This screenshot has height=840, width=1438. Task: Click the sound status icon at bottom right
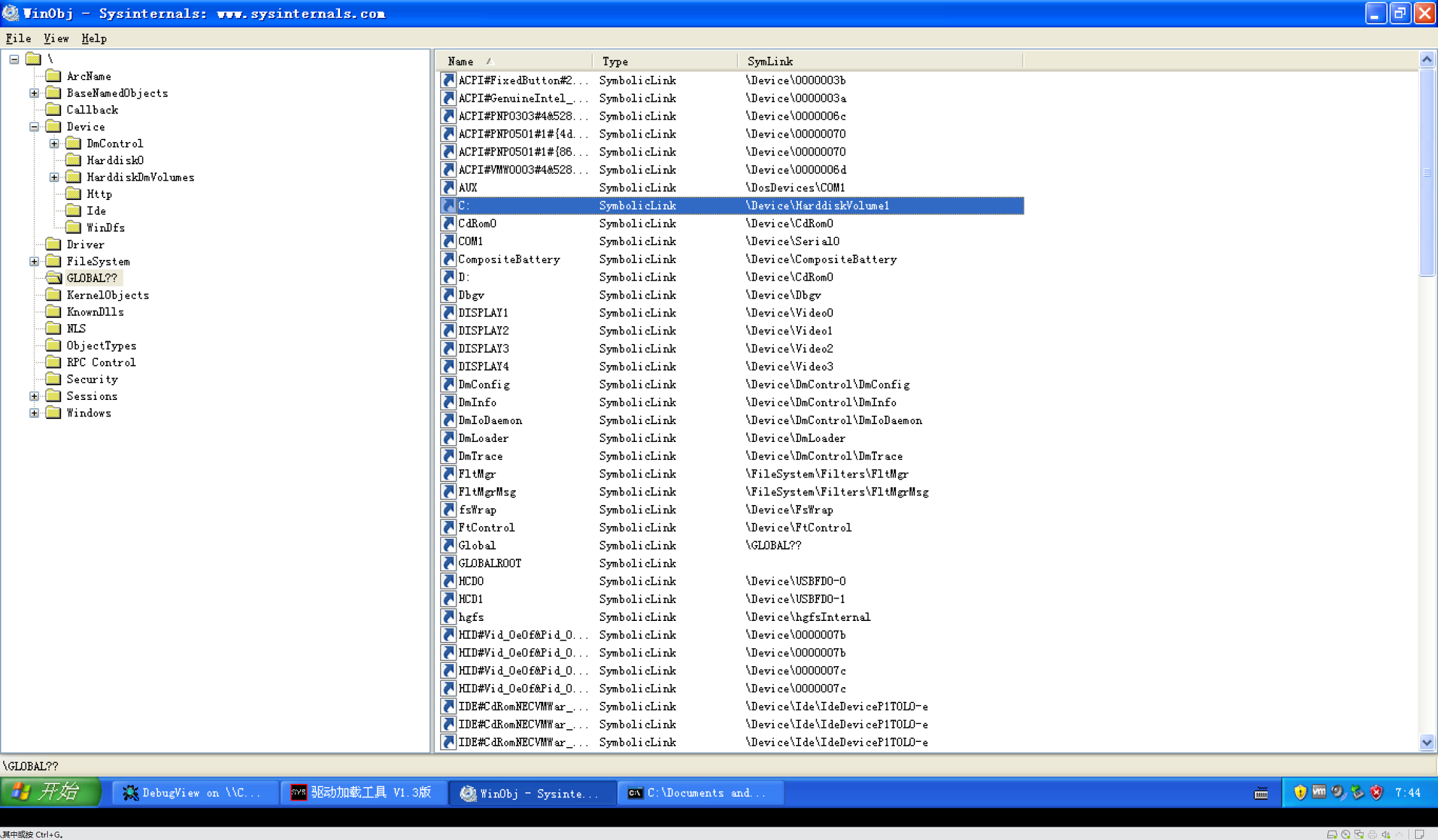pos(1386,834)
